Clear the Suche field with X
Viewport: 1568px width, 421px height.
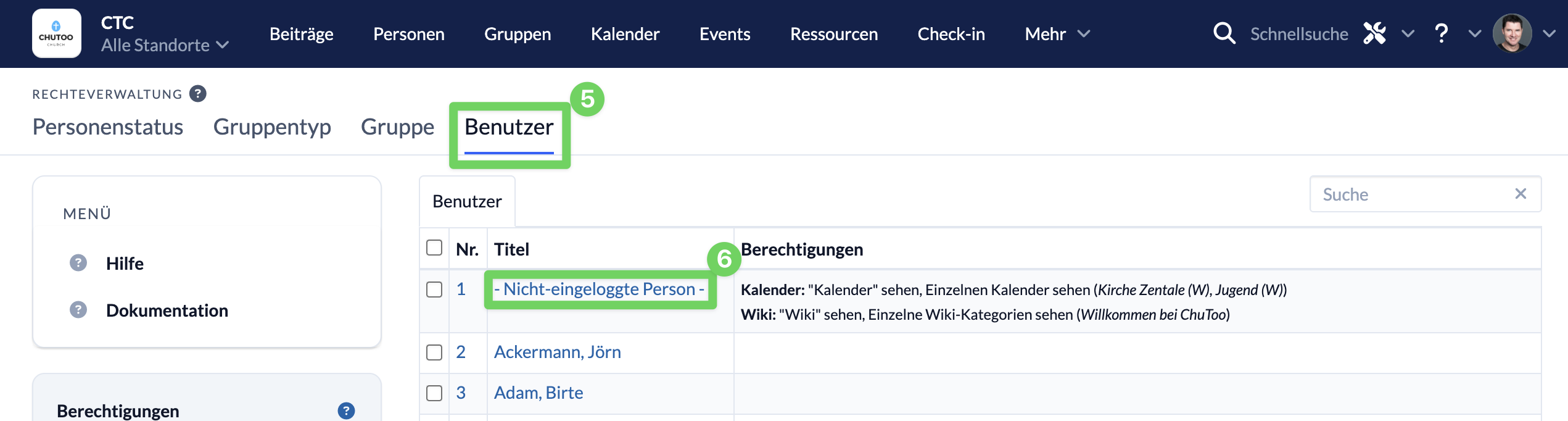coord(1521,194)
